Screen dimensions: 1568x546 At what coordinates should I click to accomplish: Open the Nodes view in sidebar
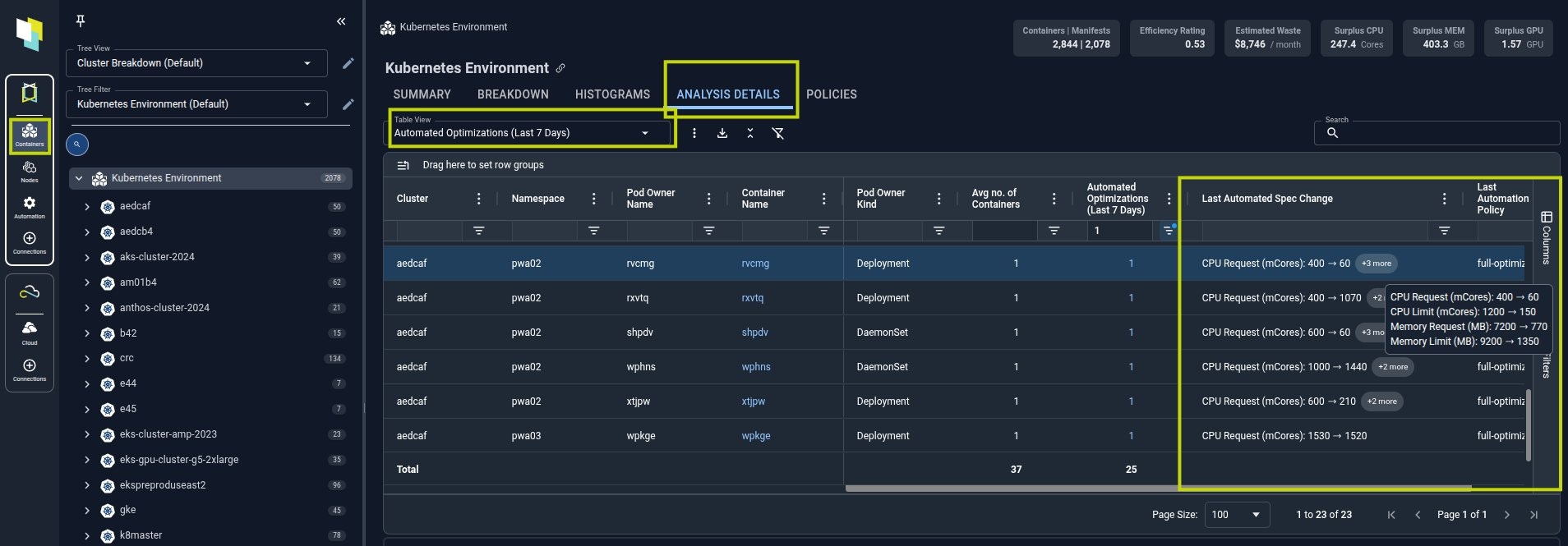pos(30,171)
